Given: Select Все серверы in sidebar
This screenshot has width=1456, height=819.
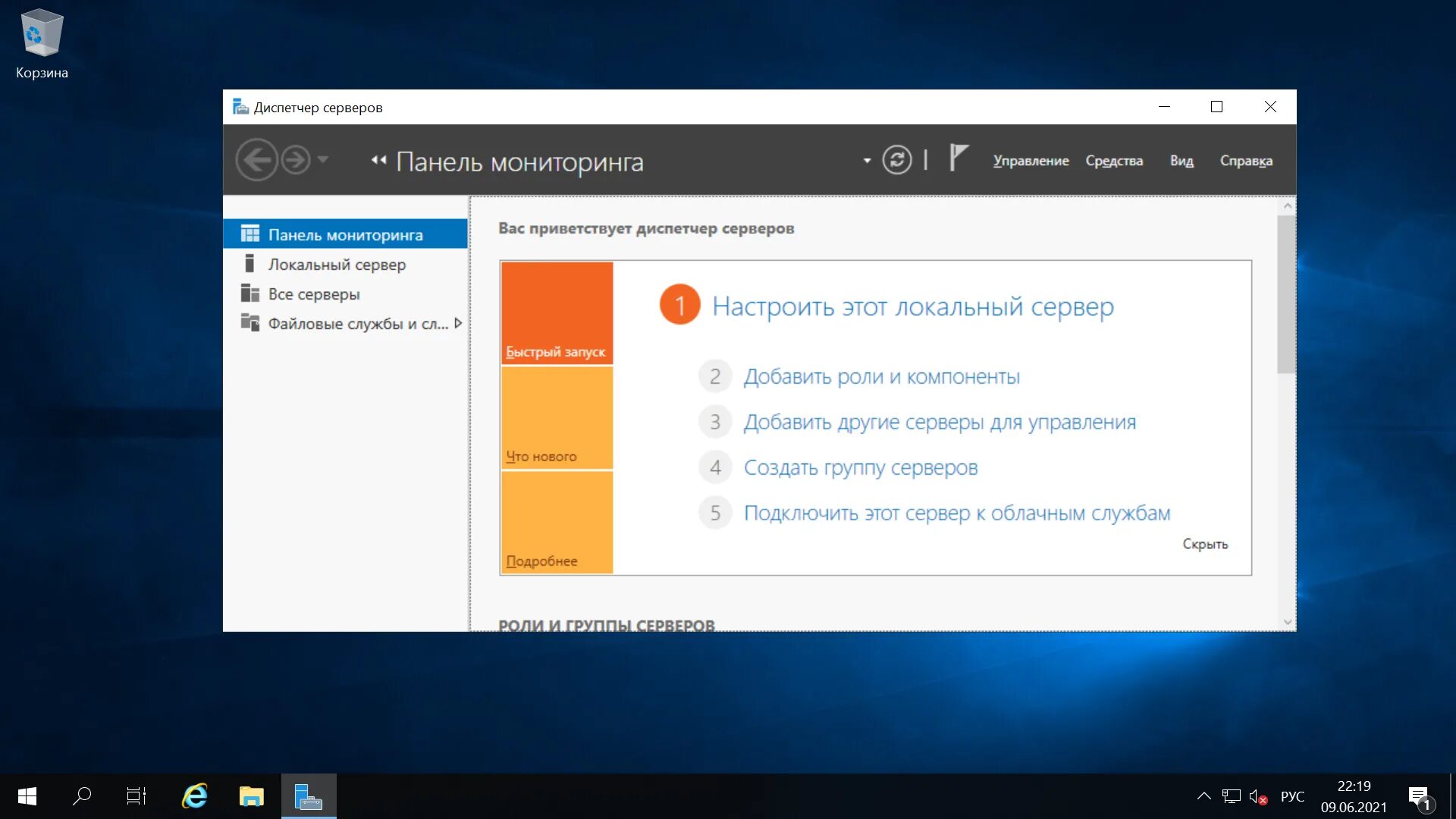Looking at the screenshot, I should [x=314, y=294].
